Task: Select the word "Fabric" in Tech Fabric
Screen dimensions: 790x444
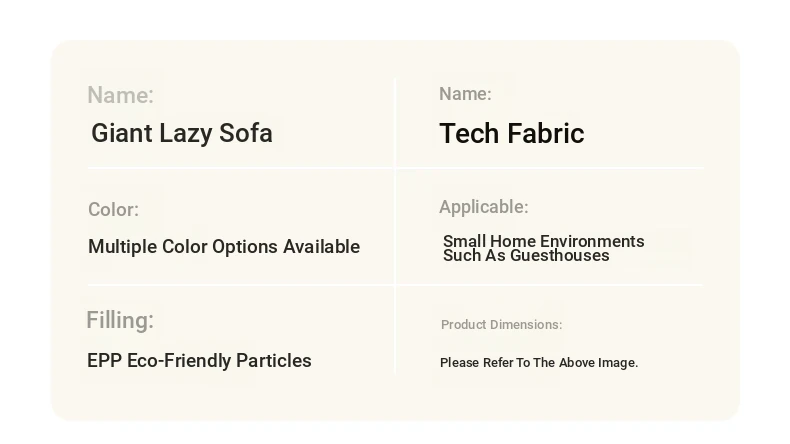Action: [x=546, y=134]
